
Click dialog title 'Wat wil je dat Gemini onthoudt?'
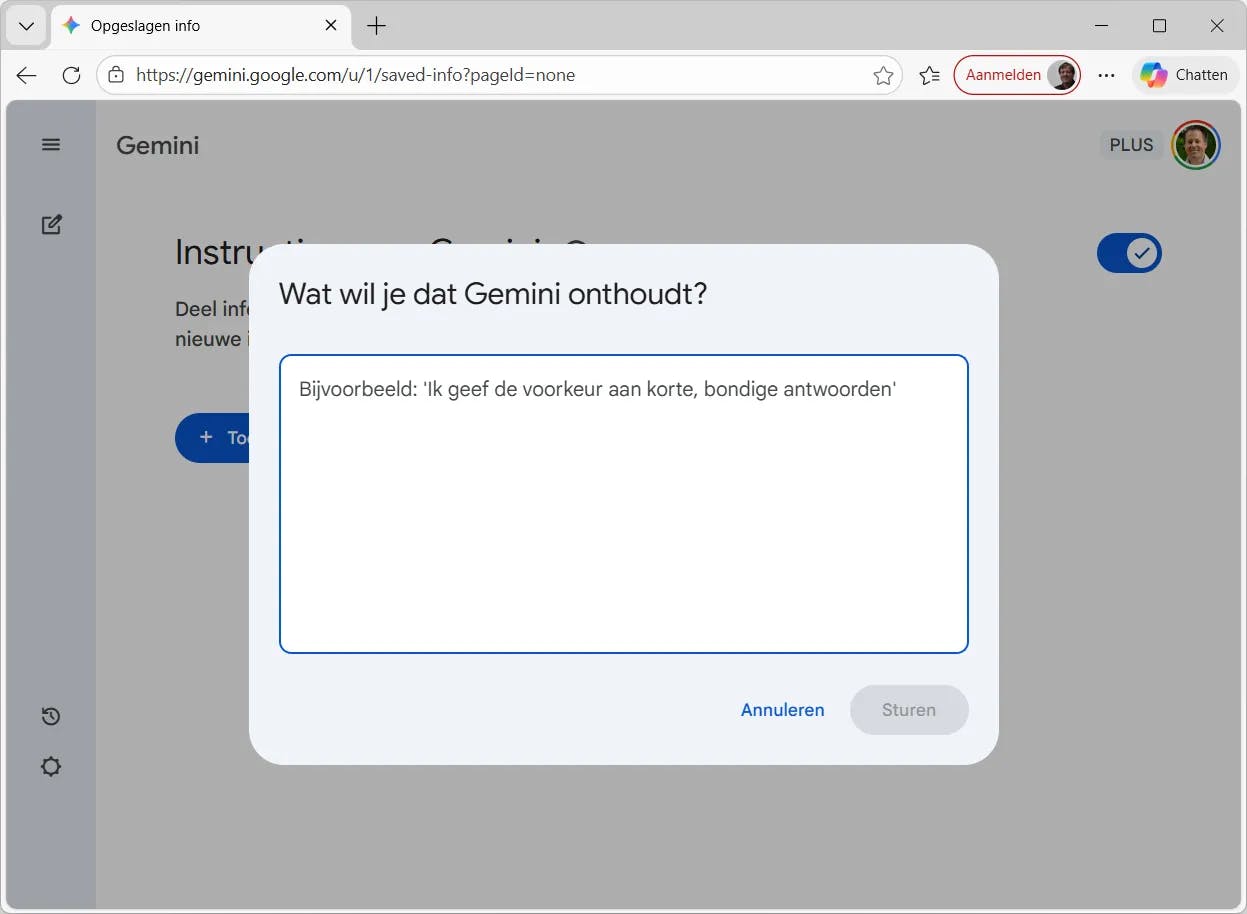[x=493, y=294]
